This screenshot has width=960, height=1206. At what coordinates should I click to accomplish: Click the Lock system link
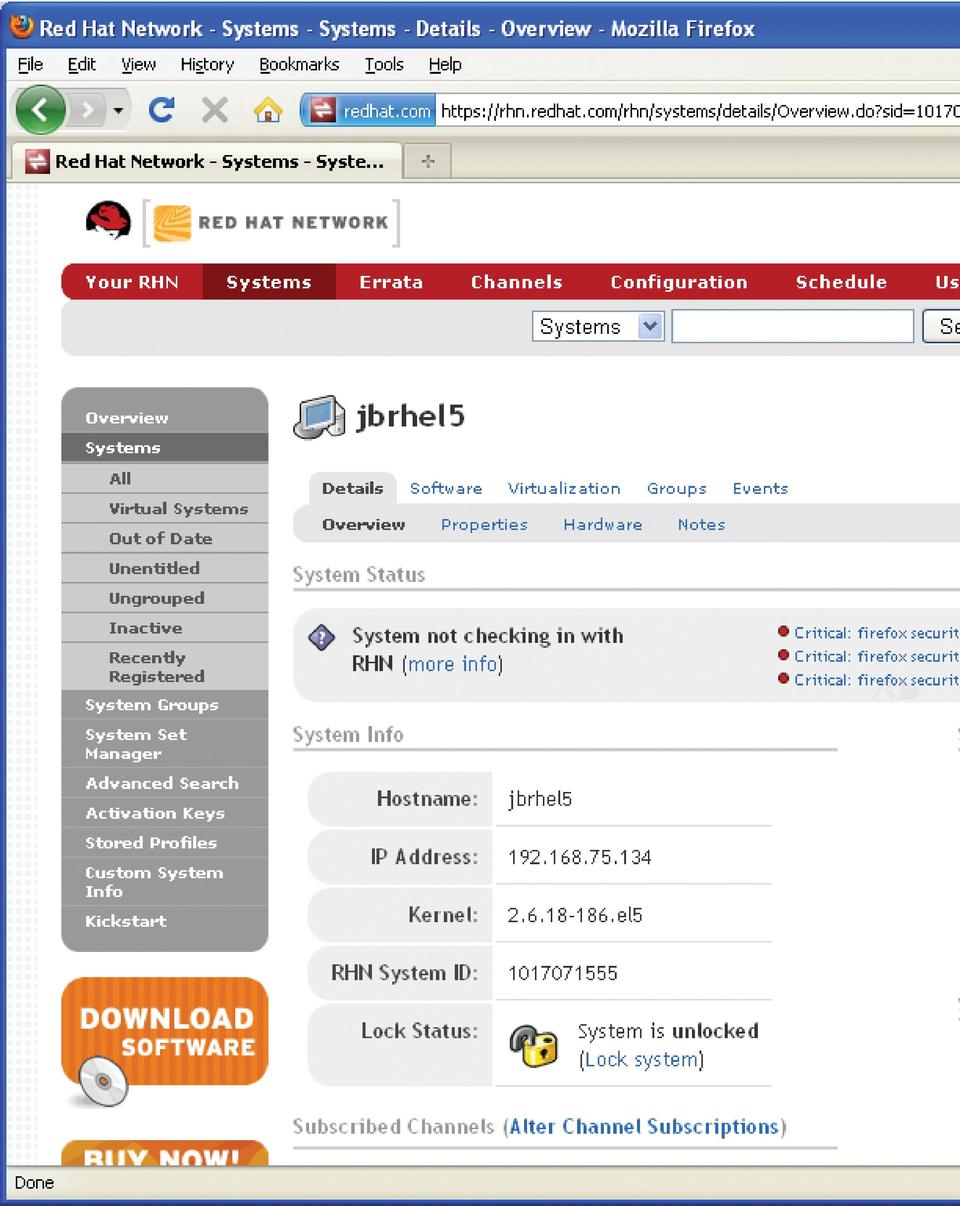[x=641, y=1060]
